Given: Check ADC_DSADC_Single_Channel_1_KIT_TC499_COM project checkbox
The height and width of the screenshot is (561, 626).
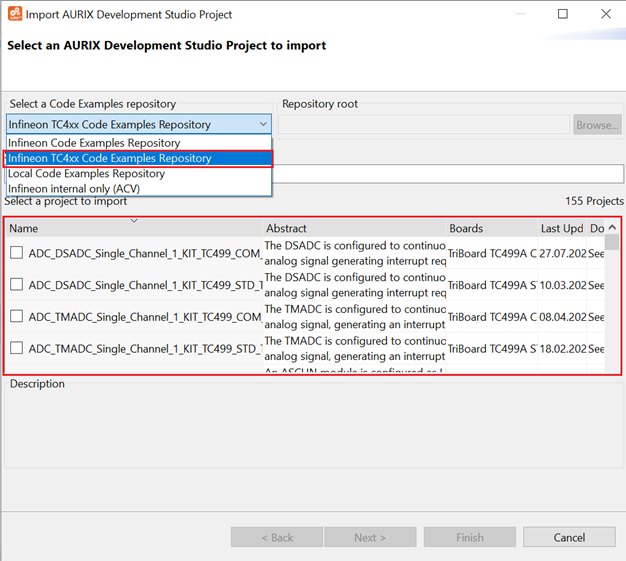Looking at the screenshot, I should [16, 253].
